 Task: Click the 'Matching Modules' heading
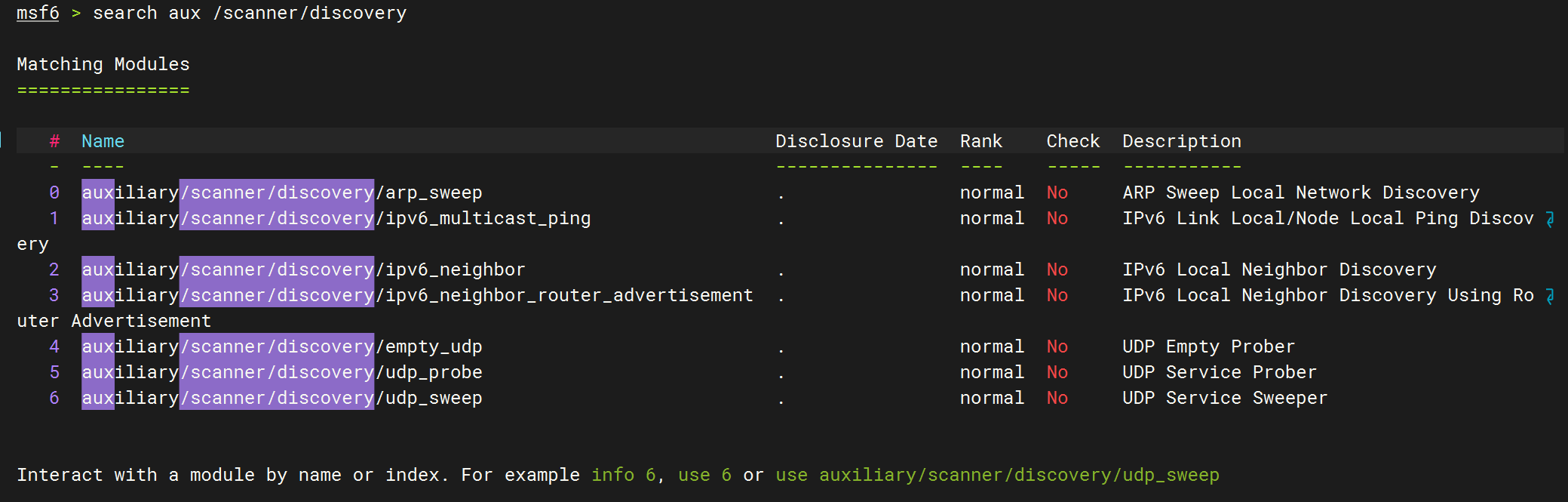tap(103, 64)
